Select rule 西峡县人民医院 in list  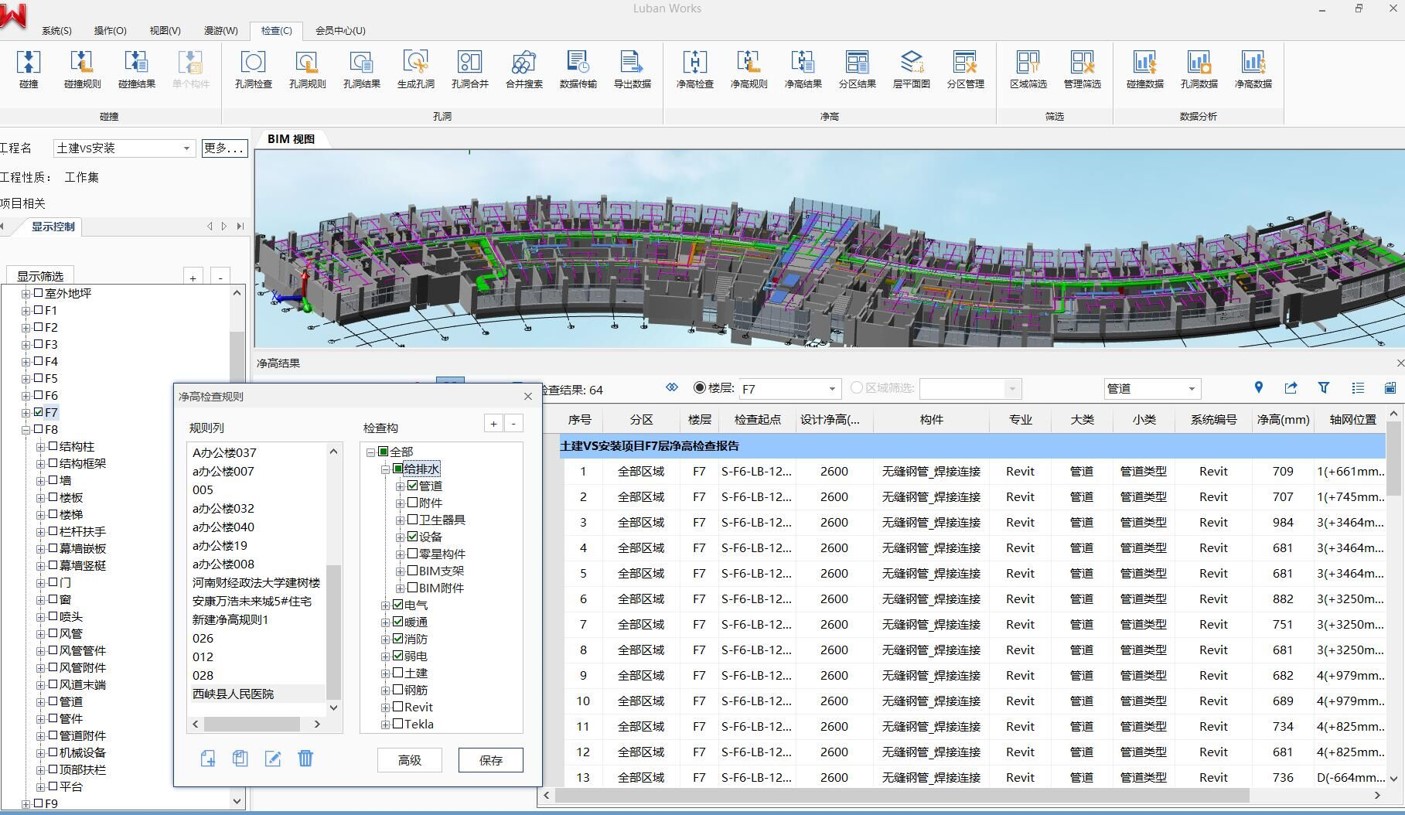pyautogui.click(x=232, y=693)
